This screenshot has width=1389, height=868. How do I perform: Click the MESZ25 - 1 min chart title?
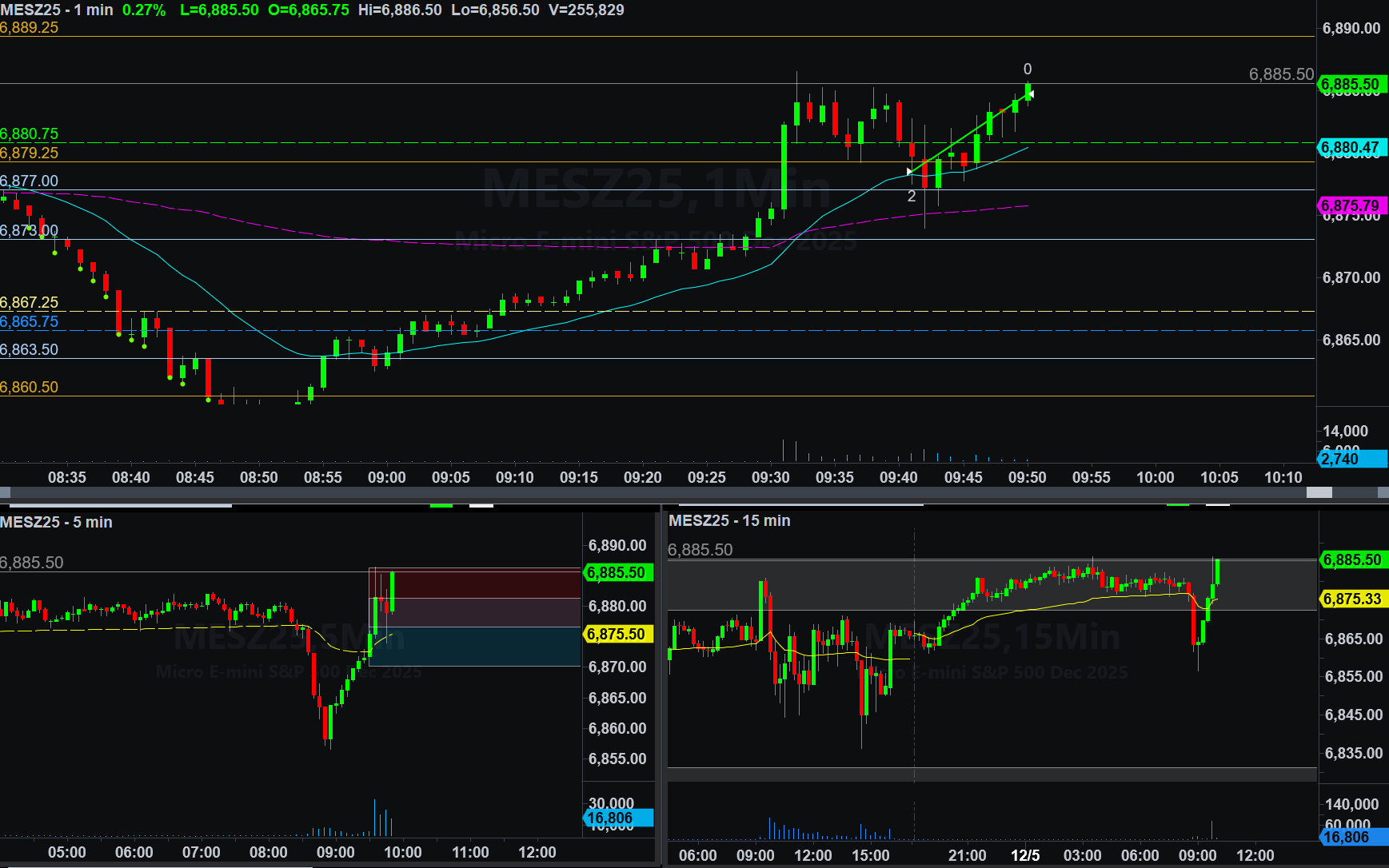click(x=57, y=10)
